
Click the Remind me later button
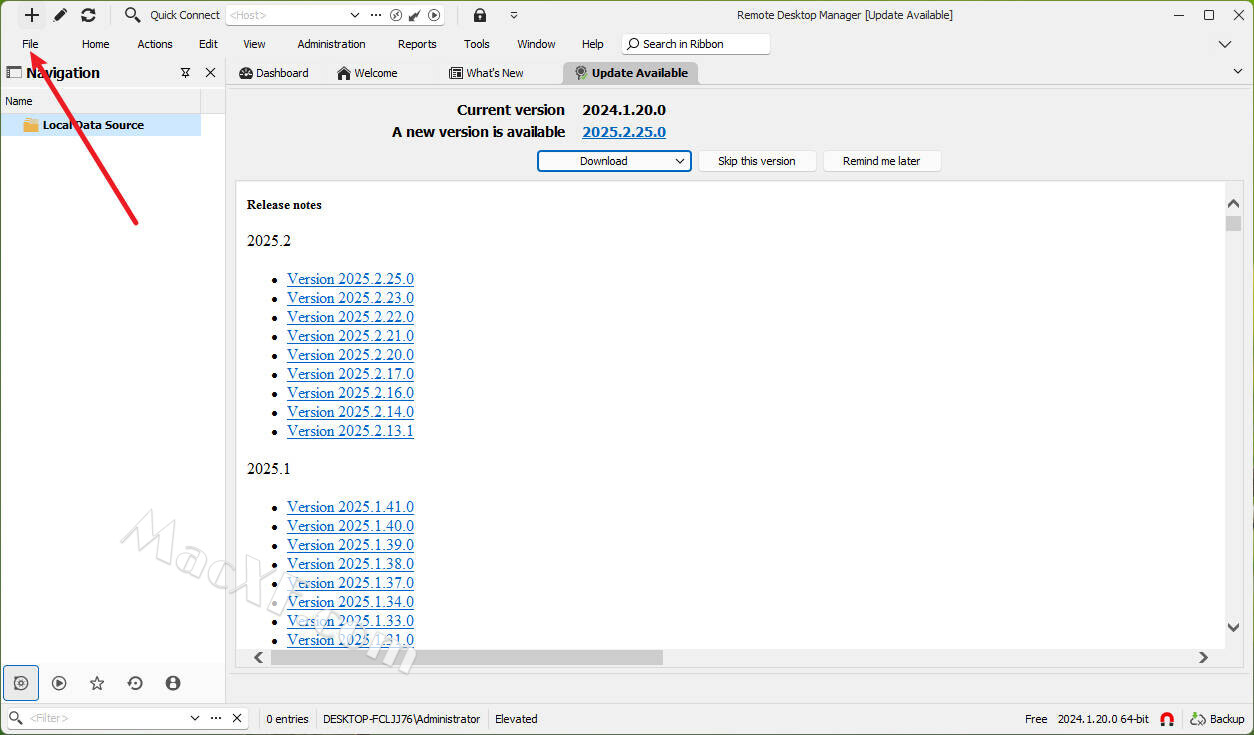tap(882, 161)
